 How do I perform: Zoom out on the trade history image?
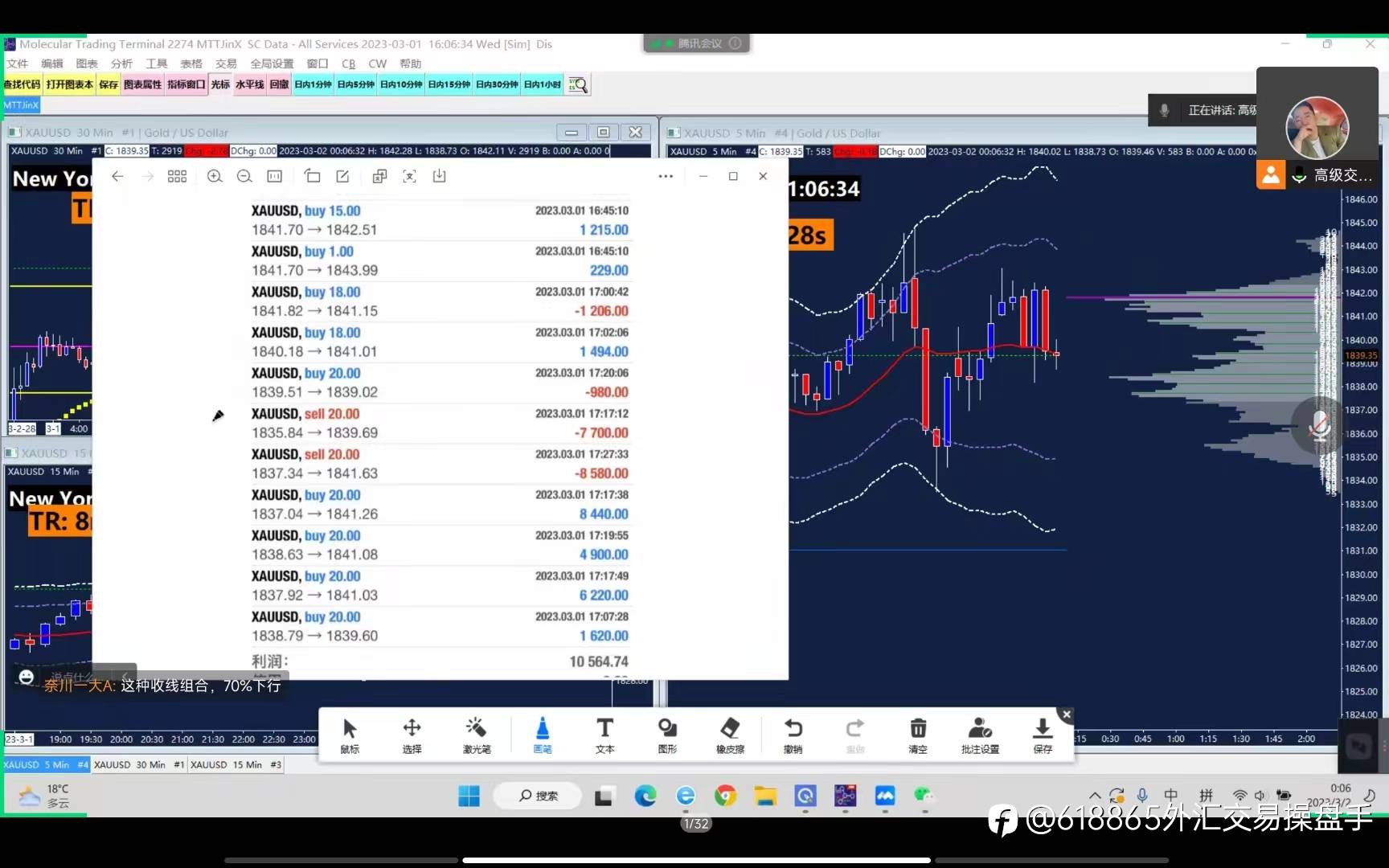pyautogui.click(x=244, y=176)
